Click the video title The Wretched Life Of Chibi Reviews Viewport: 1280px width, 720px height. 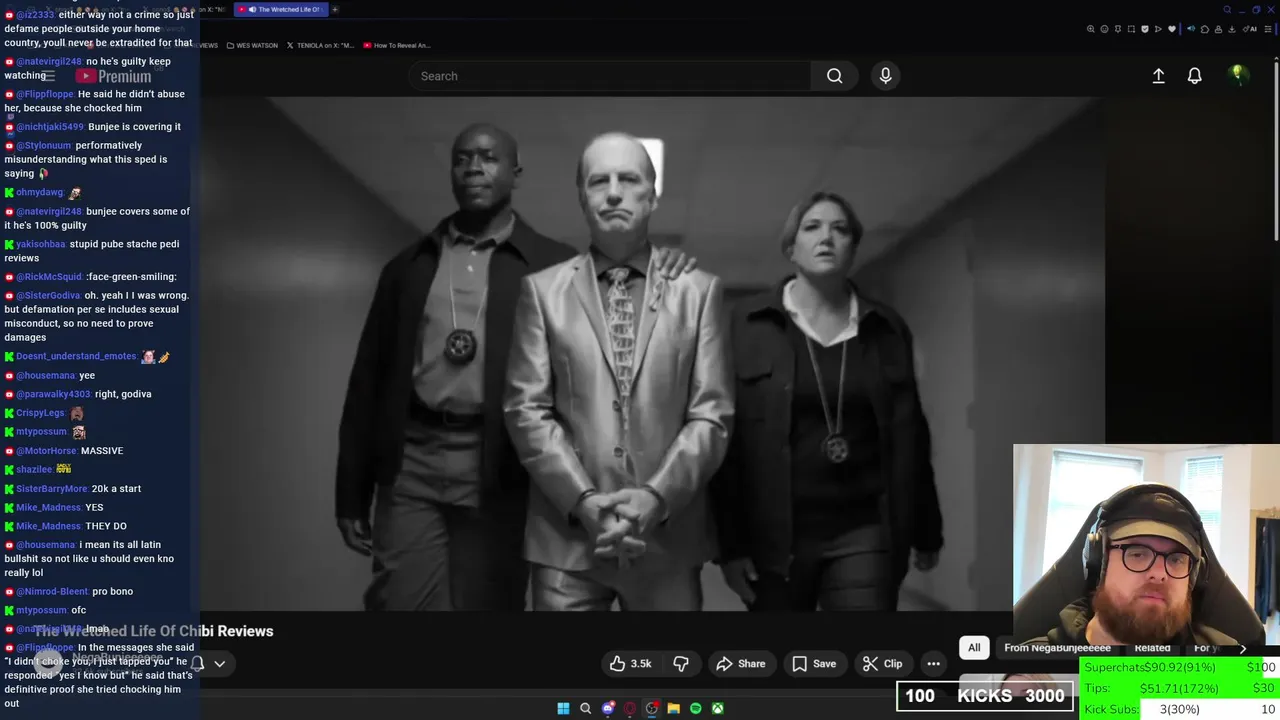point(154,631)
